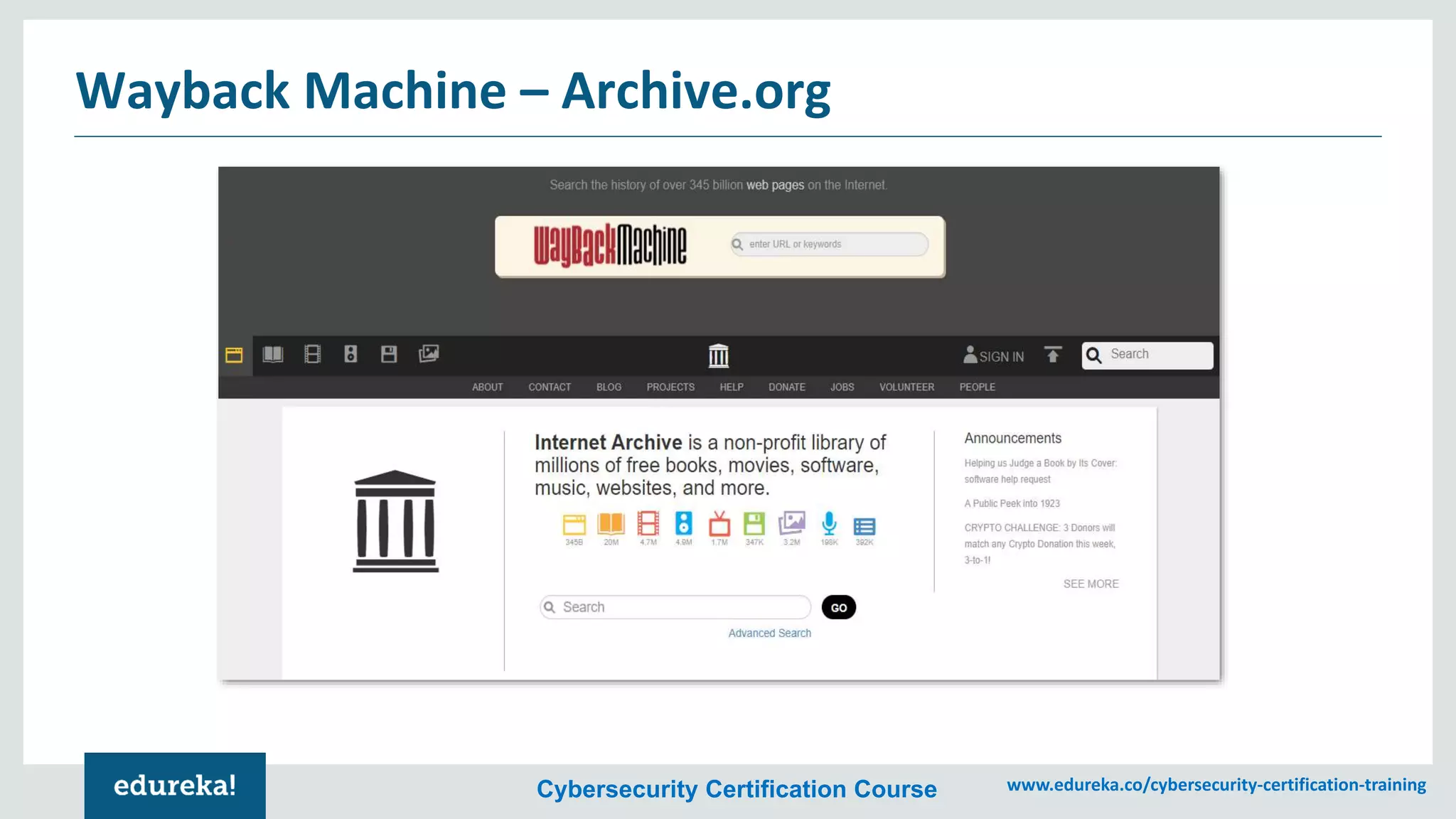
Task: Open the HELP menu item
Action: point(732,387)
